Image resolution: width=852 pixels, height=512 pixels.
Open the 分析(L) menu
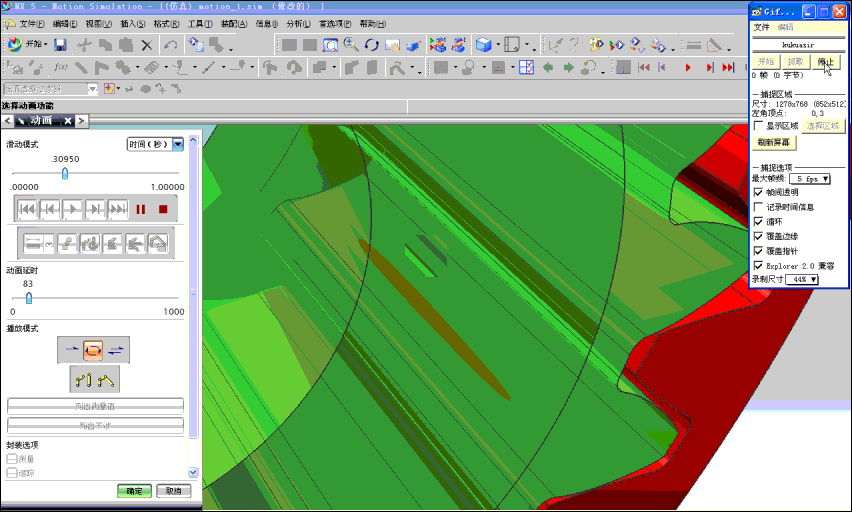click(298, 24)
